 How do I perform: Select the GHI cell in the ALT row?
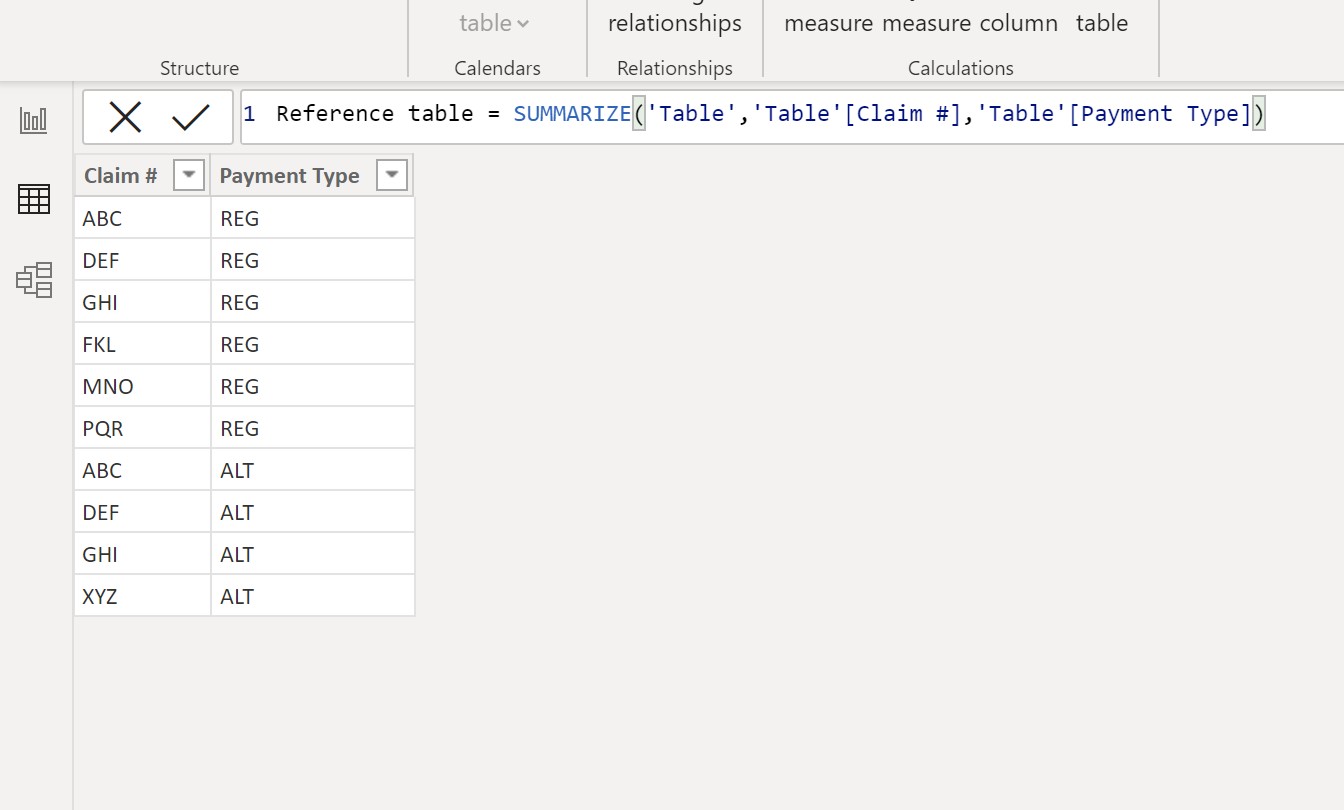click(x=142, y=554)
